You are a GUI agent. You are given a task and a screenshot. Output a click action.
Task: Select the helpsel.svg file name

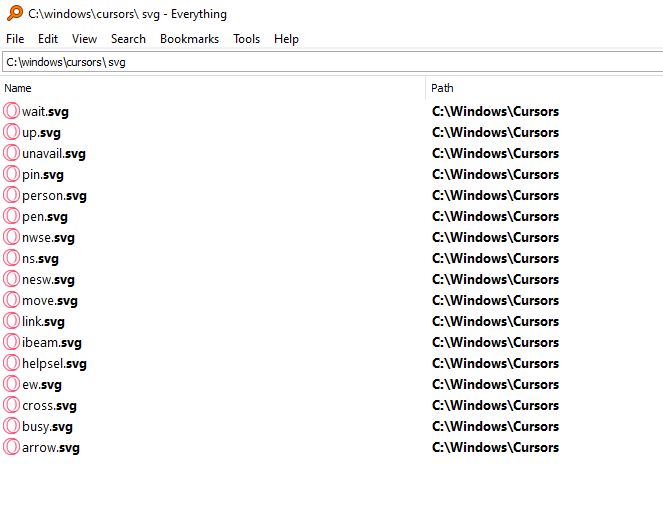54,364
